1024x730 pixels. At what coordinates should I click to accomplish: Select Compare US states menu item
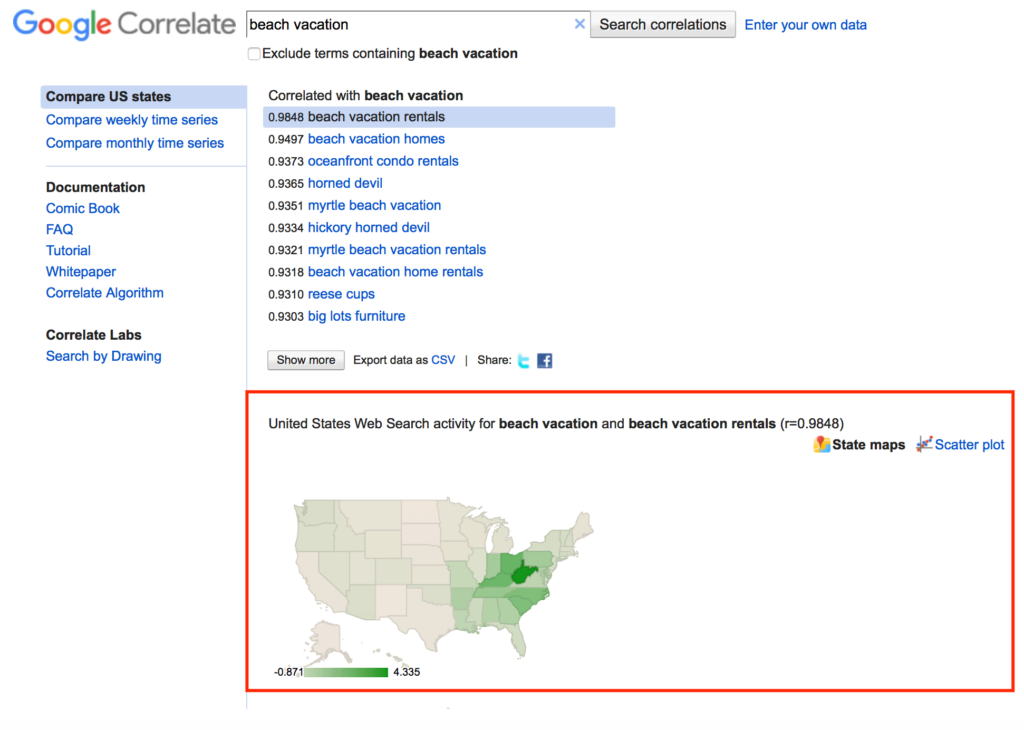click(x=108, y=97)
